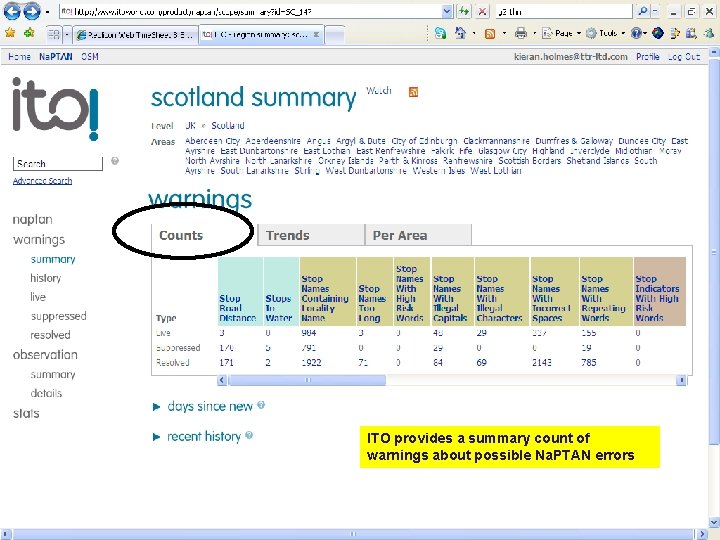Open the history item in left navigation
Image resolution: width=720 pixels, height=540 pixels.
[x=45, y=278]
